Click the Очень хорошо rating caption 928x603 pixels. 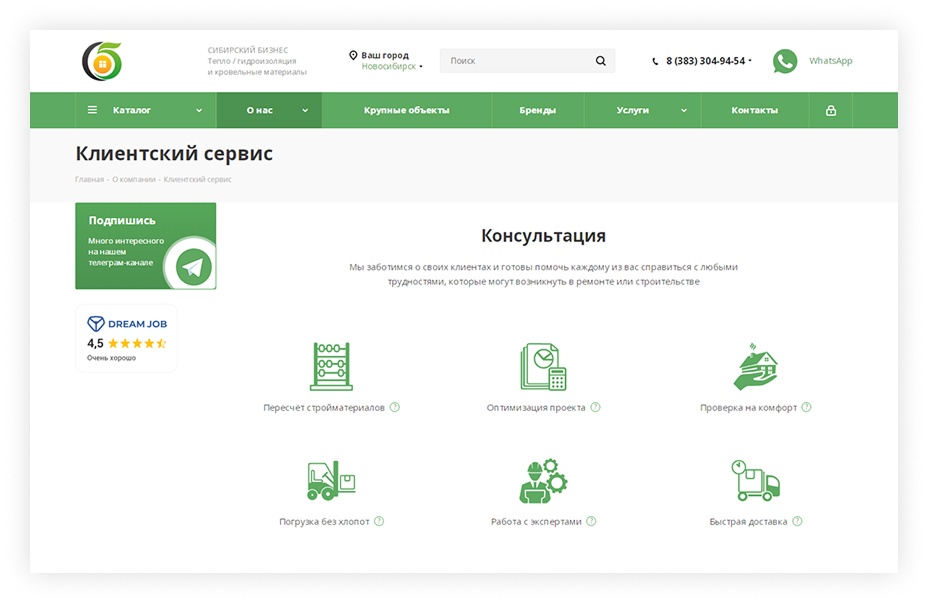click(x=111, y=358)
